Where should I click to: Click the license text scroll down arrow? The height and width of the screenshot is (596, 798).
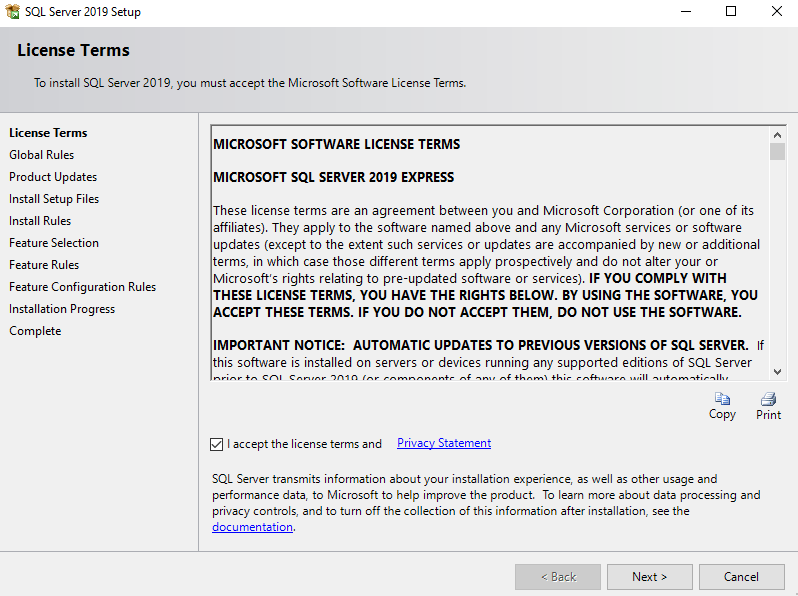click(x=777, y=372)
